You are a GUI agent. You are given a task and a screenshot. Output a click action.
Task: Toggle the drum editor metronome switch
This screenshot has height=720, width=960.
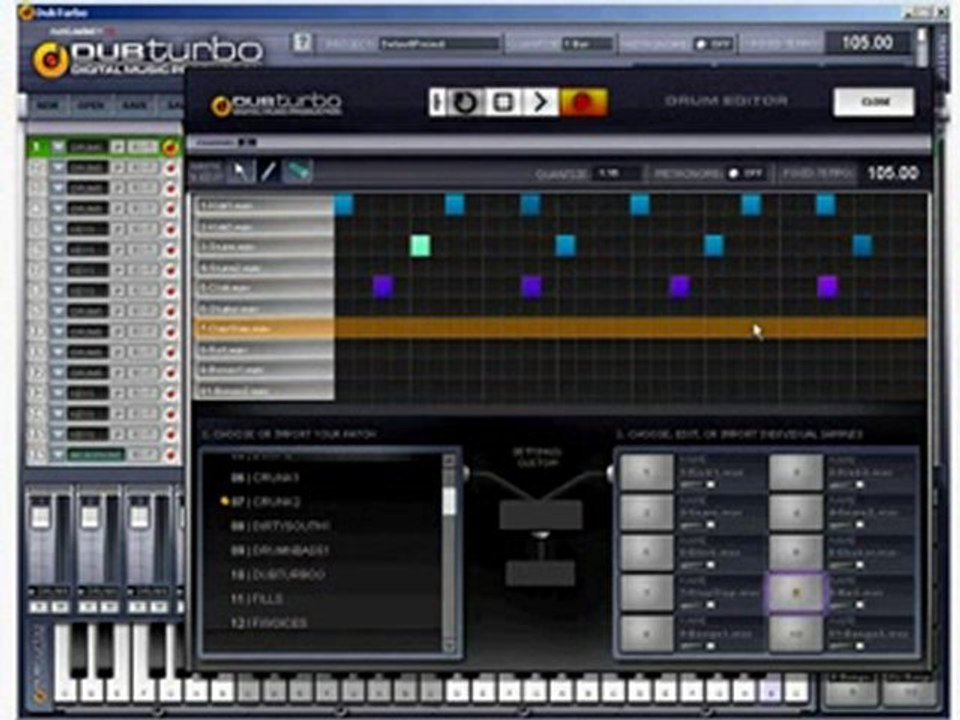pyautogui.click(x=746, y=173)
